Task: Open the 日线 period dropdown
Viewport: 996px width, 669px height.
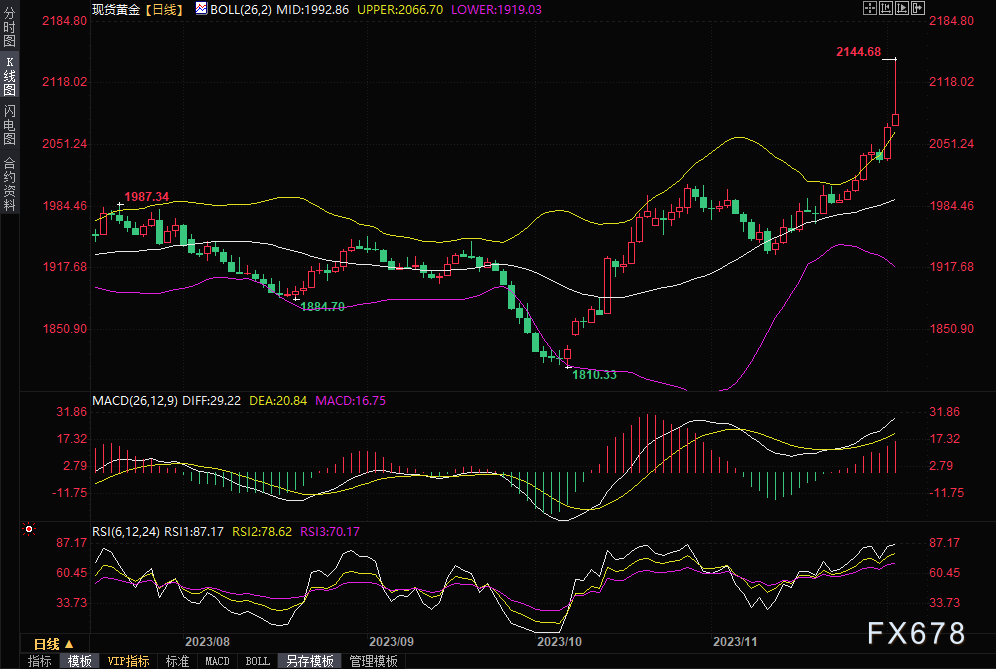Action: (x=52, y=643)
